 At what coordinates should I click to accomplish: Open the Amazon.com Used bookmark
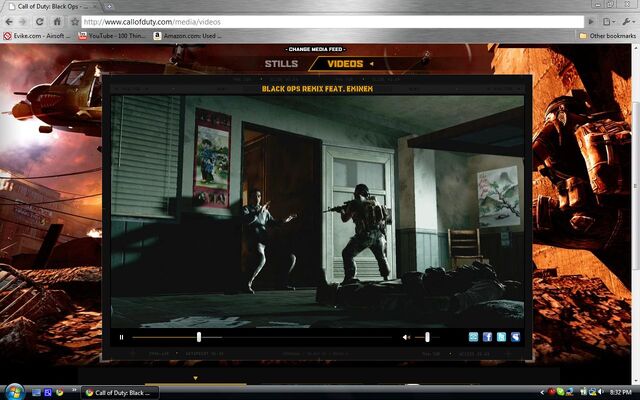(x=187, y=36)
